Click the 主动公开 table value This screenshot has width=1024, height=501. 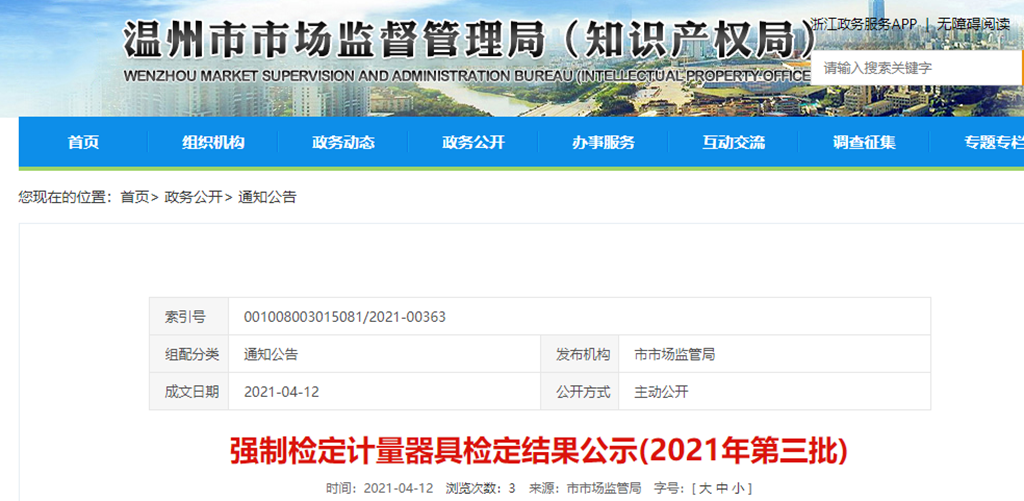(x=661, y=392)
